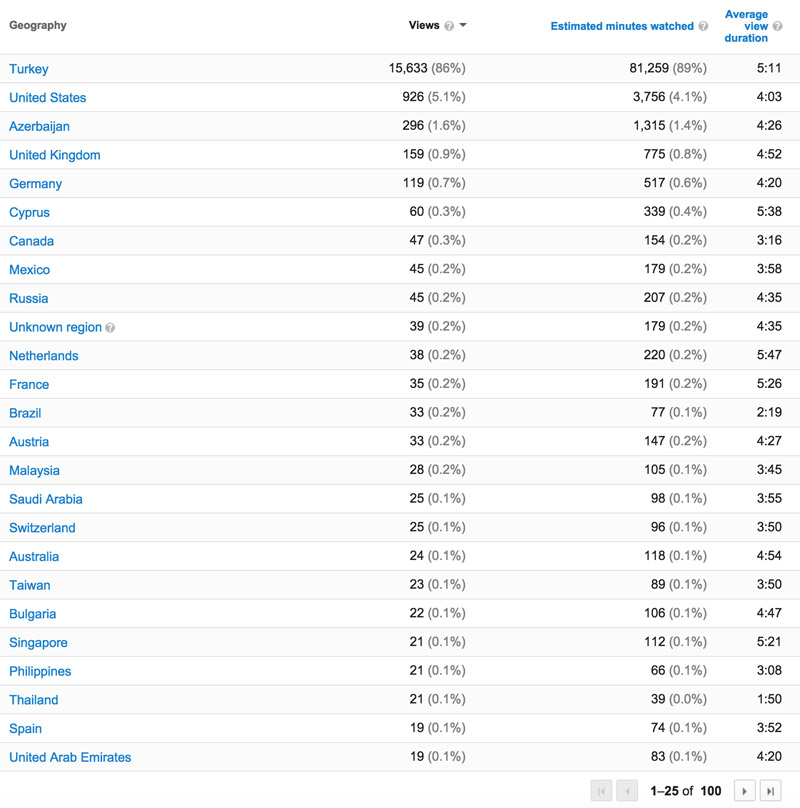Select Azerbaijan in geography list
Screen dimensions: 800x808
39,126
